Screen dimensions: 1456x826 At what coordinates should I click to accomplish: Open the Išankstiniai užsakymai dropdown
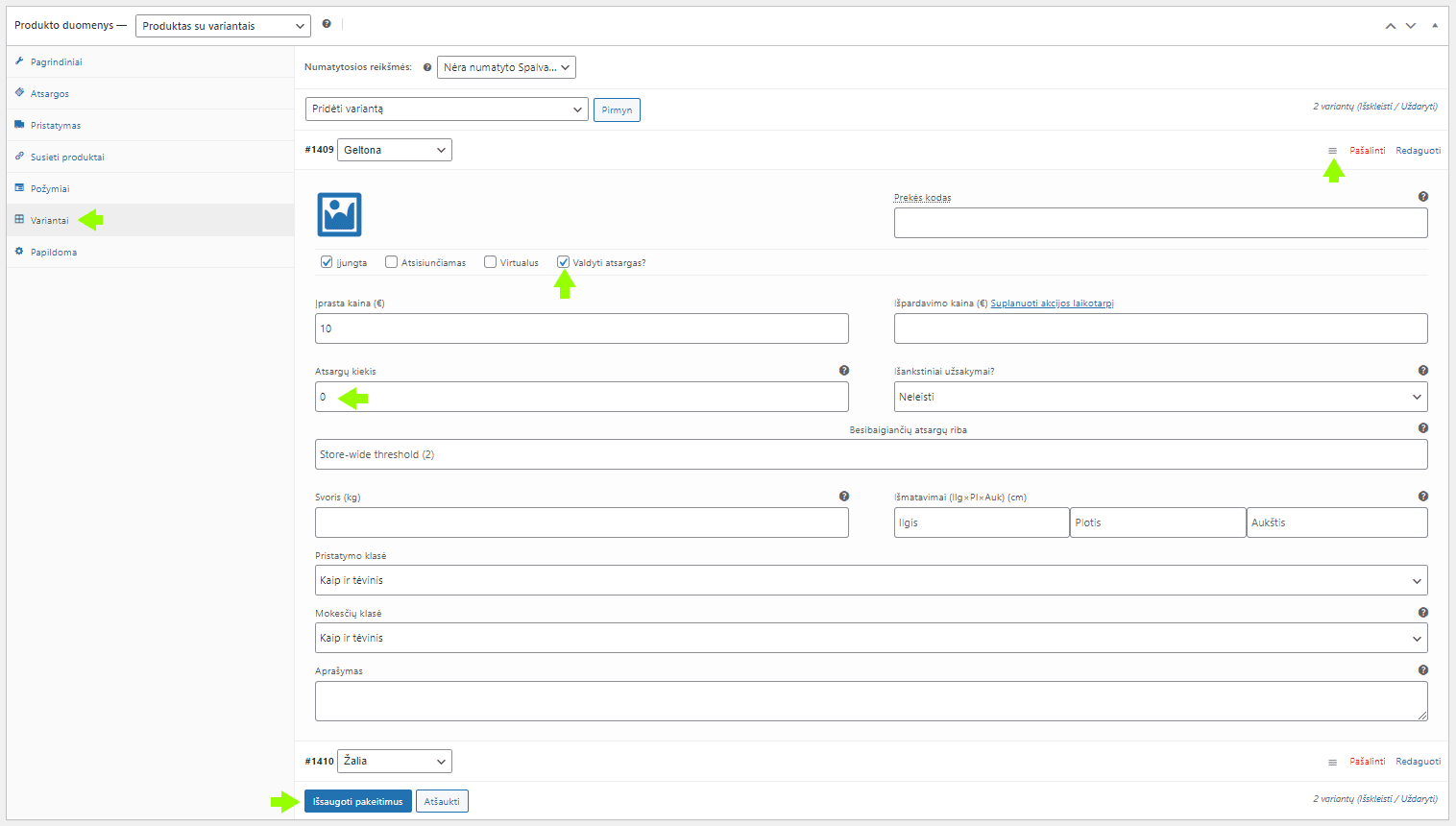click(x=1160, y=397)
